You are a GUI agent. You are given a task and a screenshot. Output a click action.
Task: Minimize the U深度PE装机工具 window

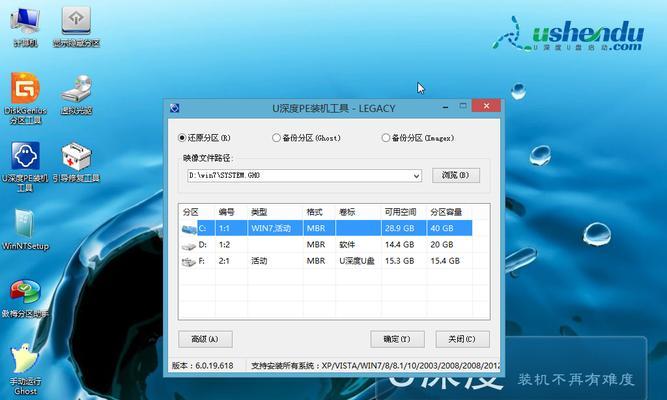click(445, 106)
